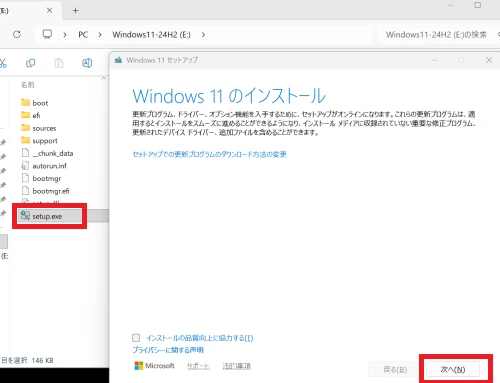Image resolution: width=500 pixels, height=383 pixels.
Task: Select the efi folder
Action: [x=30, y=115]
